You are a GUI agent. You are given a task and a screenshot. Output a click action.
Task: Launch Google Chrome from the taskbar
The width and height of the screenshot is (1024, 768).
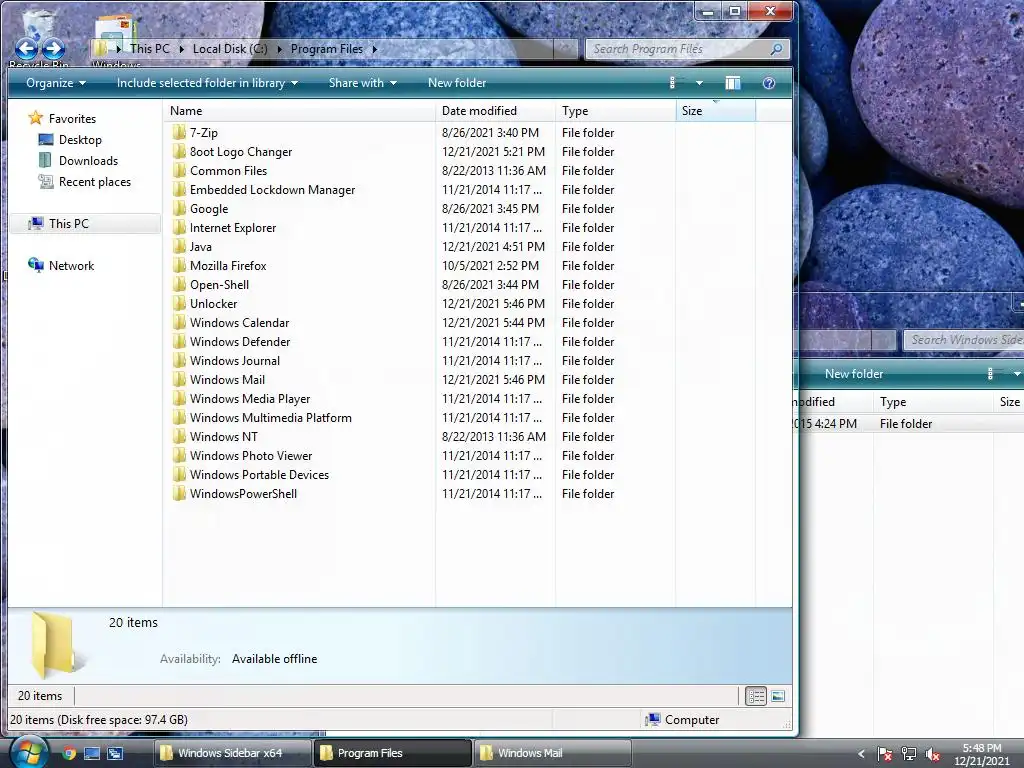[69, 753]
